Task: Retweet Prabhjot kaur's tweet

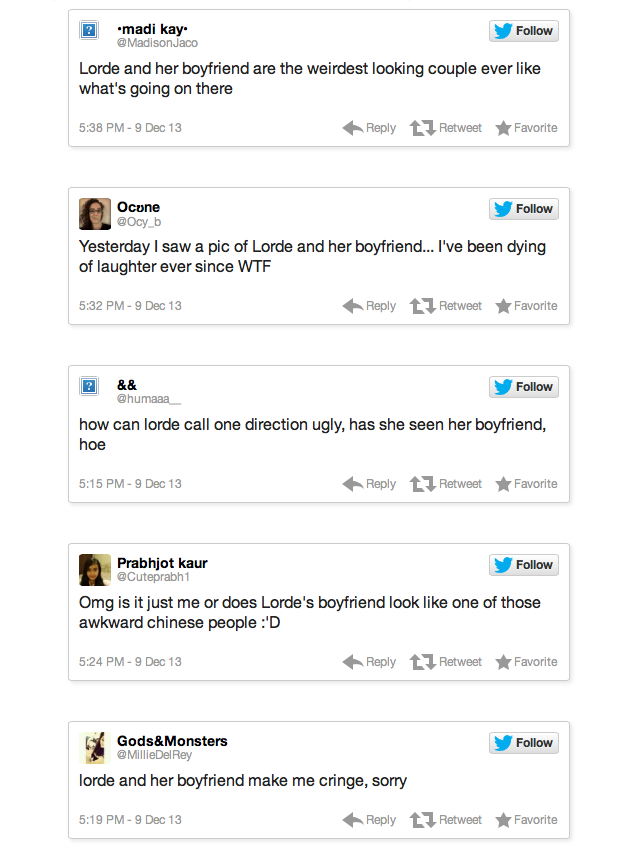Action: (x=446, y=662)
